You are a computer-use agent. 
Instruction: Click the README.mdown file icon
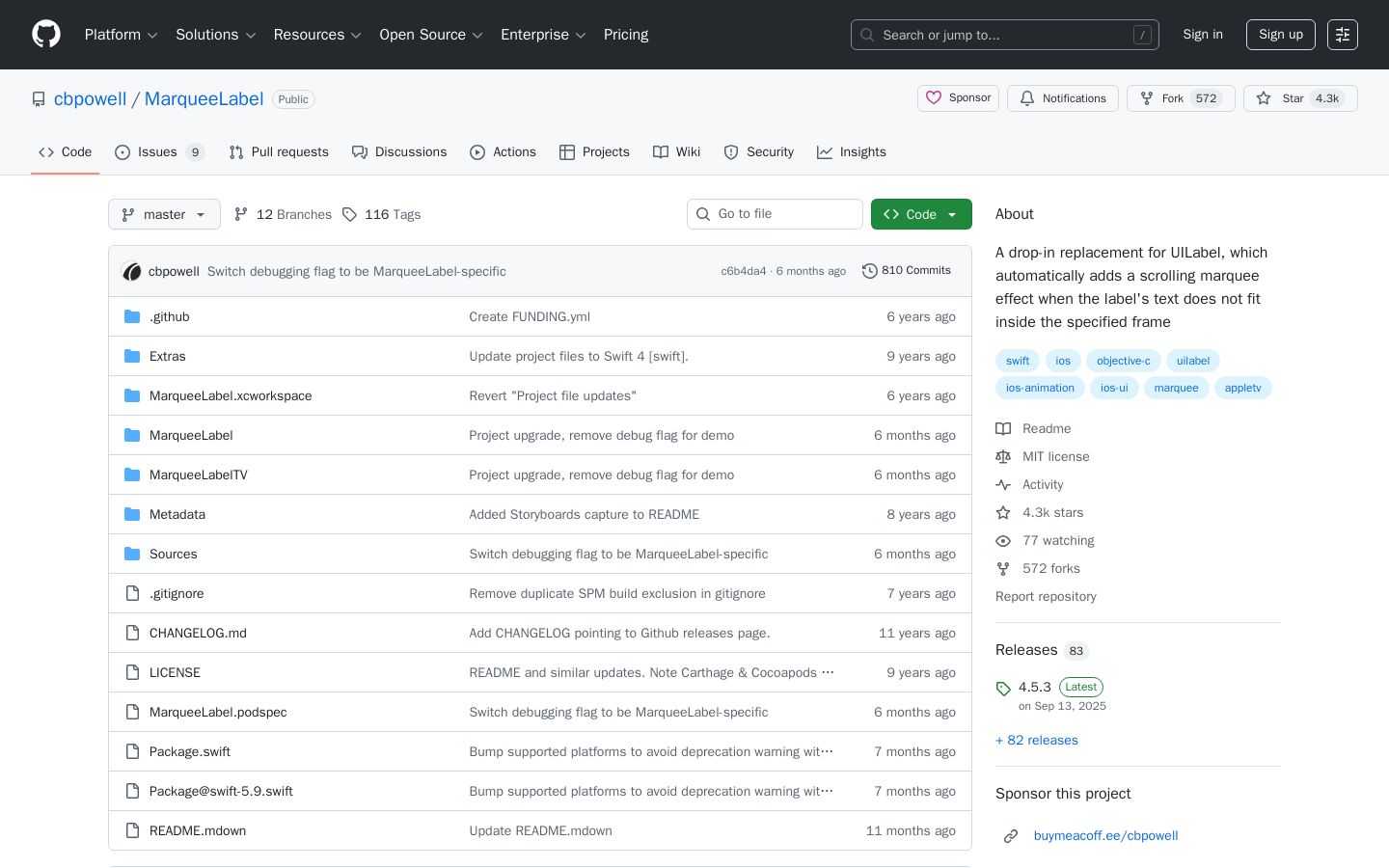coord(132,830)
